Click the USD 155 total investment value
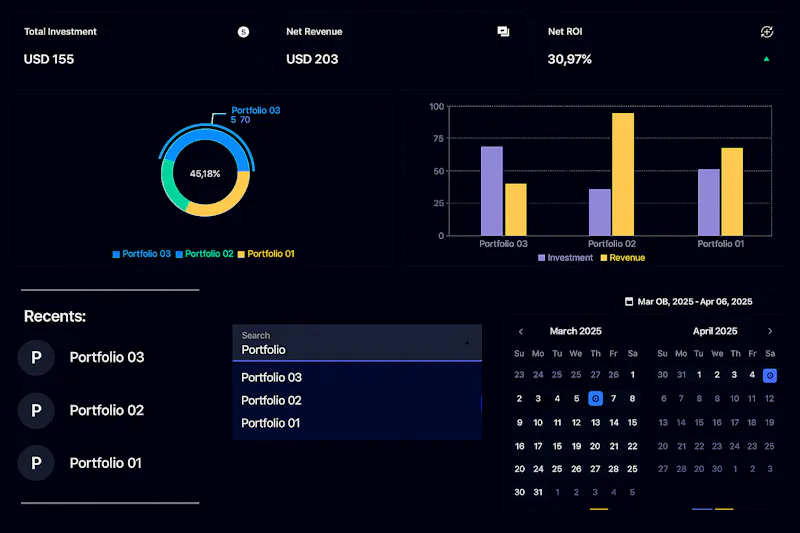 [x=49, y=59]
